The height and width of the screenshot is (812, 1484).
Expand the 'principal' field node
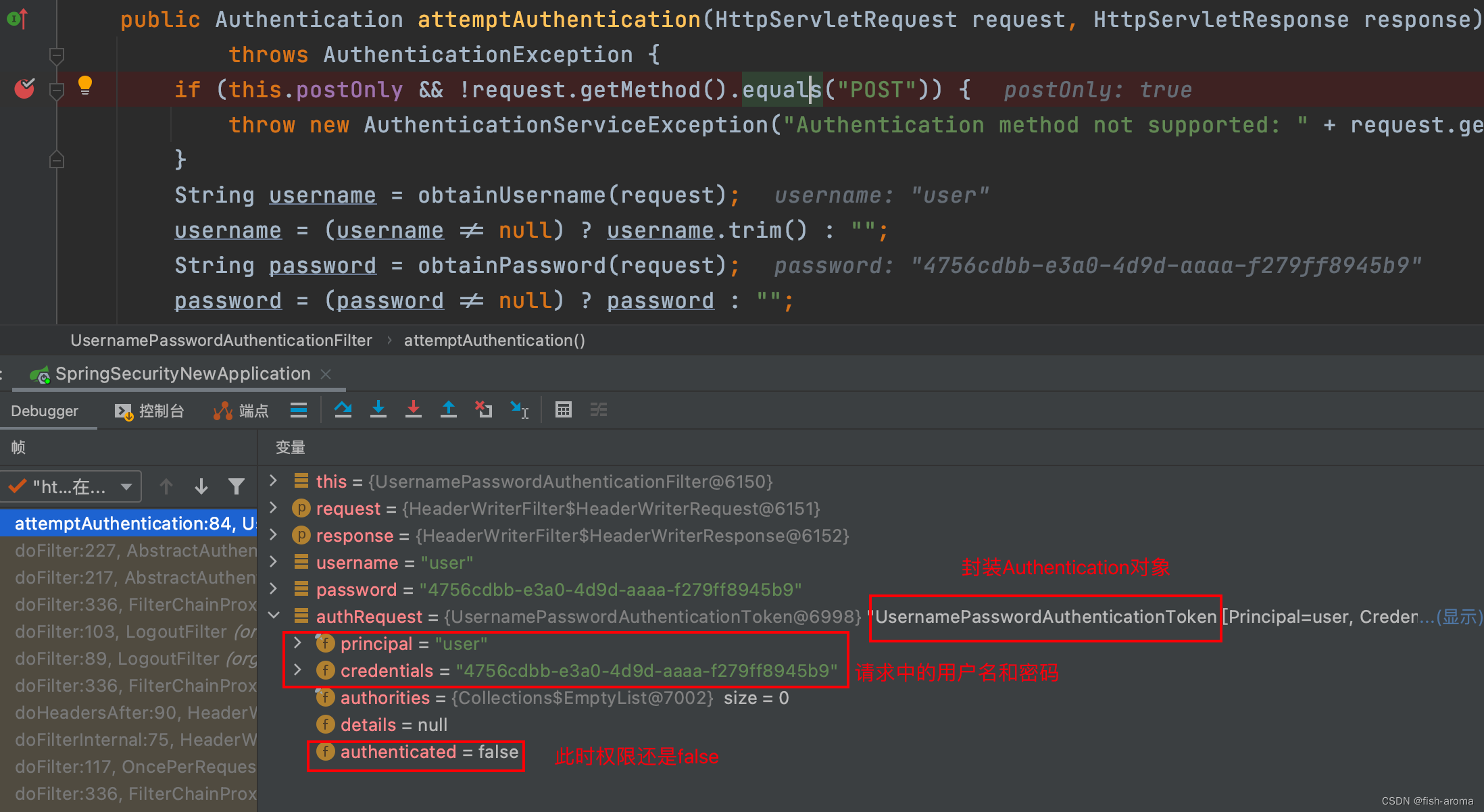click(297, 642)
